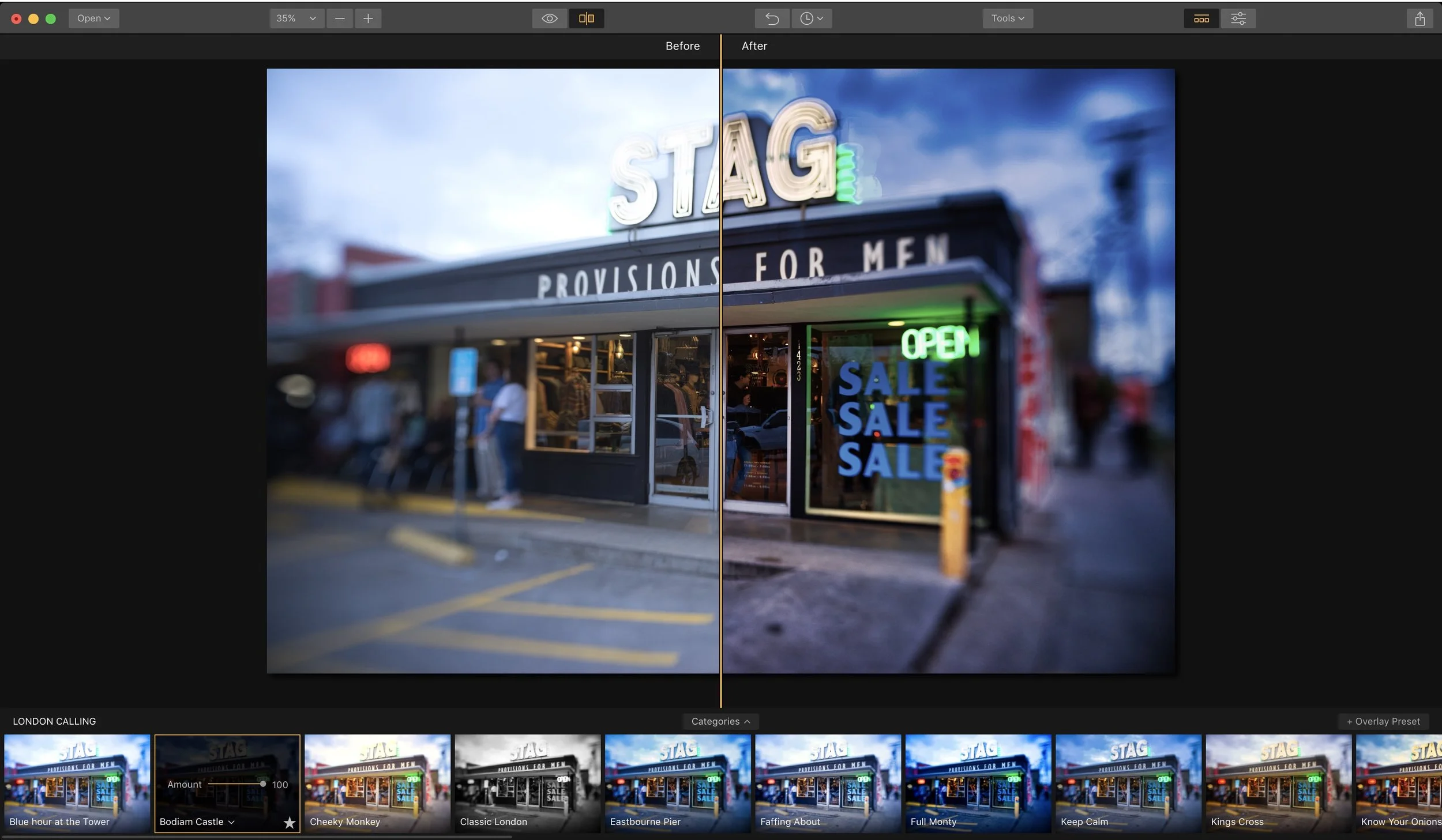The image size is (1442, 840).
Task: Apply the Kings Cross preset
Action: [1279, 783]
